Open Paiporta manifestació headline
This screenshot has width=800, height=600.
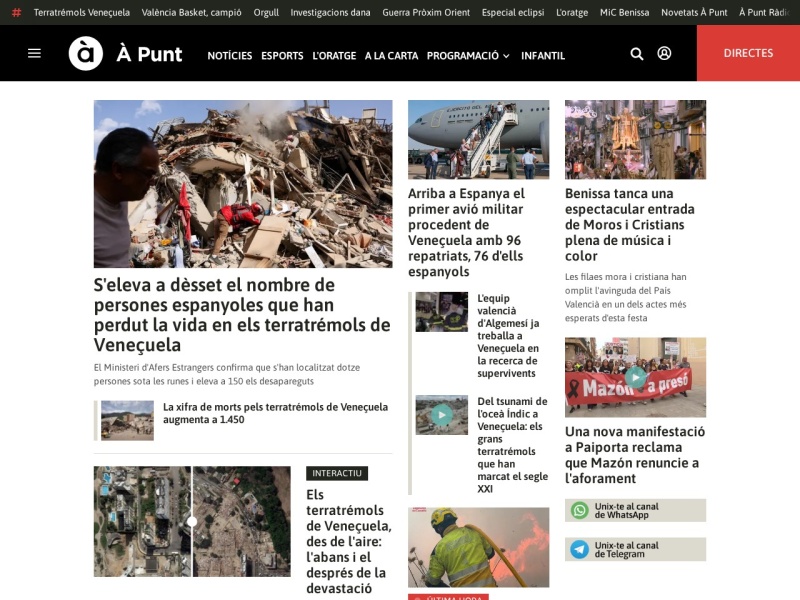click(x=635, y=455)
